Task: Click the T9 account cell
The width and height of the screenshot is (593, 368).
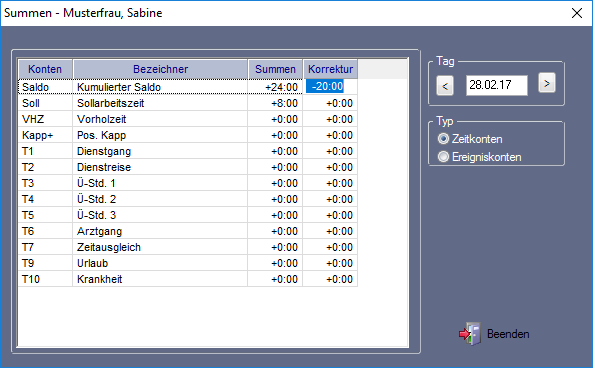Action: [x=45, y=263]
